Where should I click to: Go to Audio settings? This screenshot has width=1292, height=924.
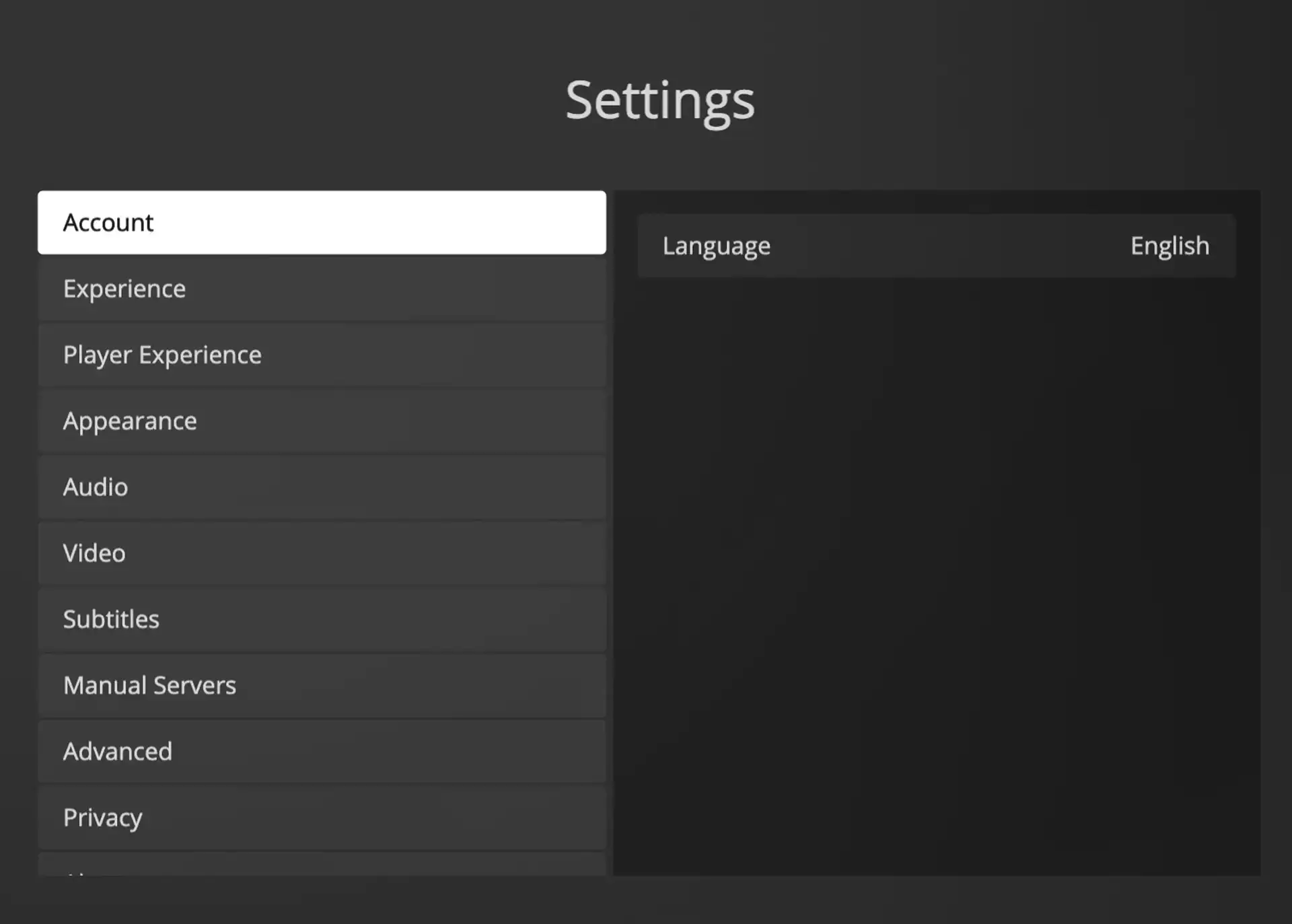point(323,487)
